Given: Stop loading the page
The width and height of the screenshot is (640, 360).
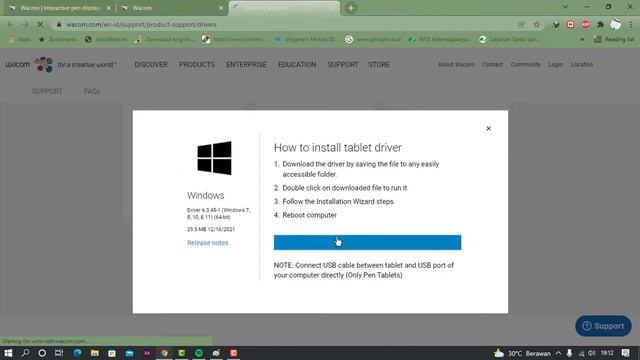Looking at the screenshot, I should pyautogui.click(x=40, y=24).
